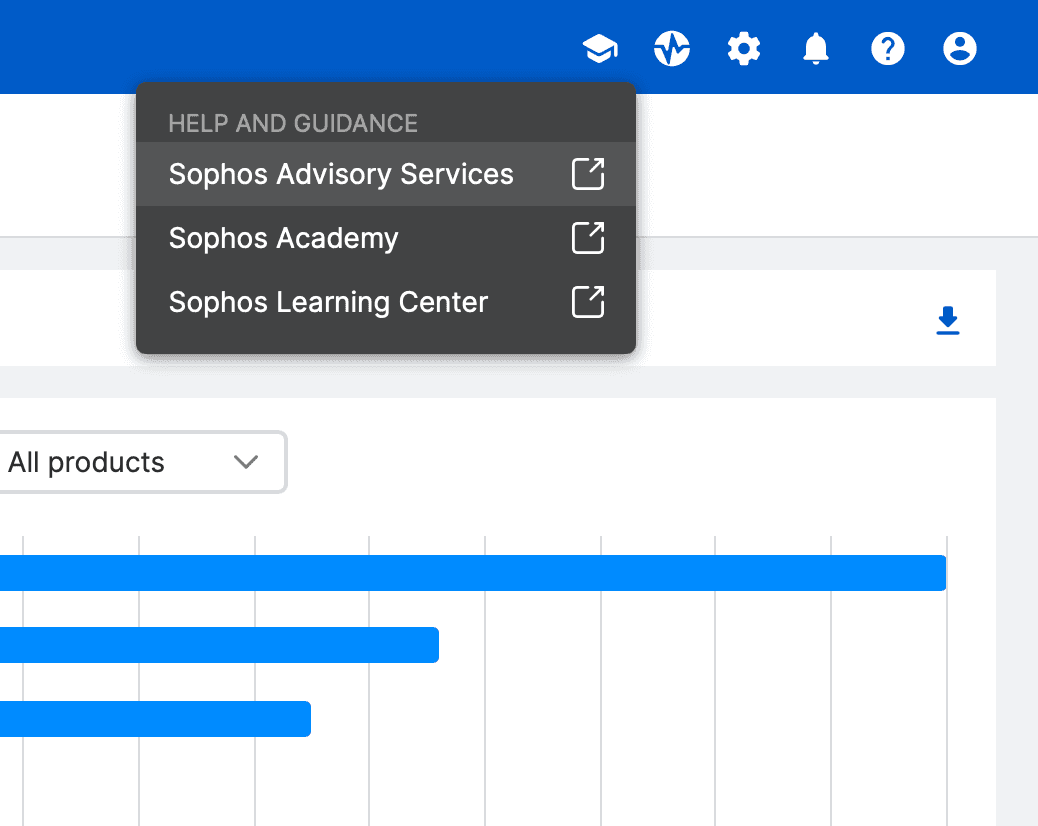Click the longest blue chart bar
The width and height of the screenshot is (1038, 826).
(x=473, y=573)
